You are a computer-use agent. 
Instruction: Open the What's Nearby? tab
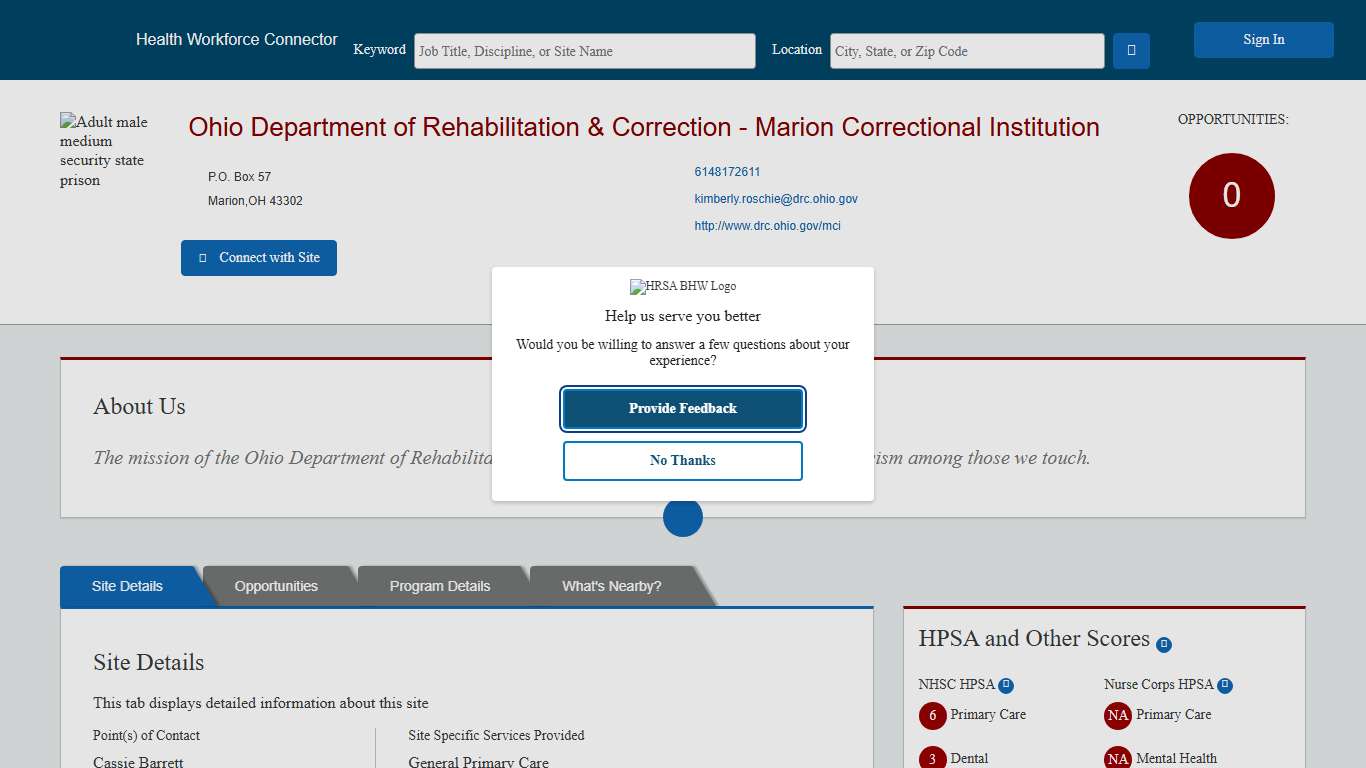point(610,586)
